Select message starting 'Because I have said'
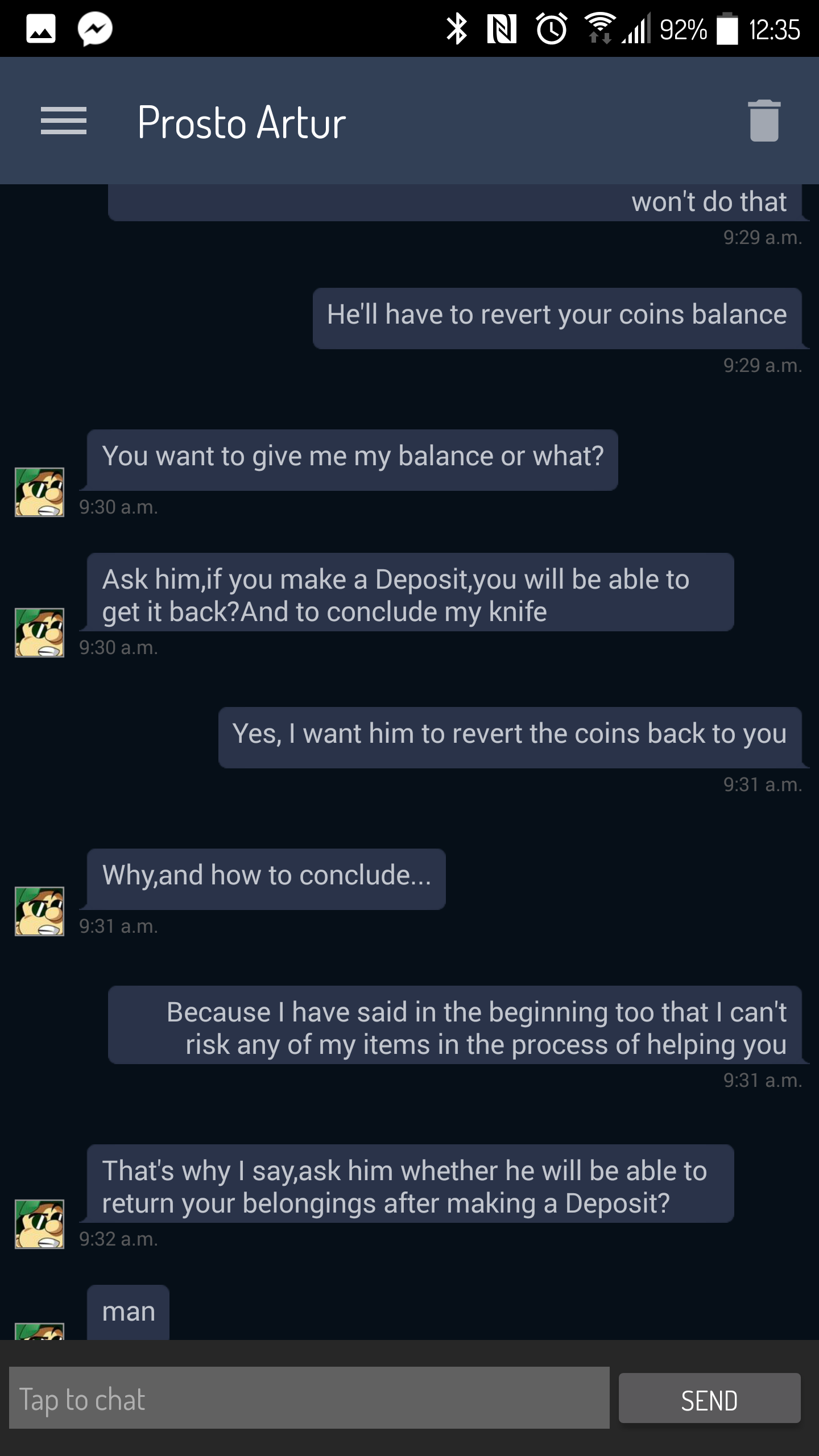The height and width of the screenshot is (1456, 819). point(455,1028)
